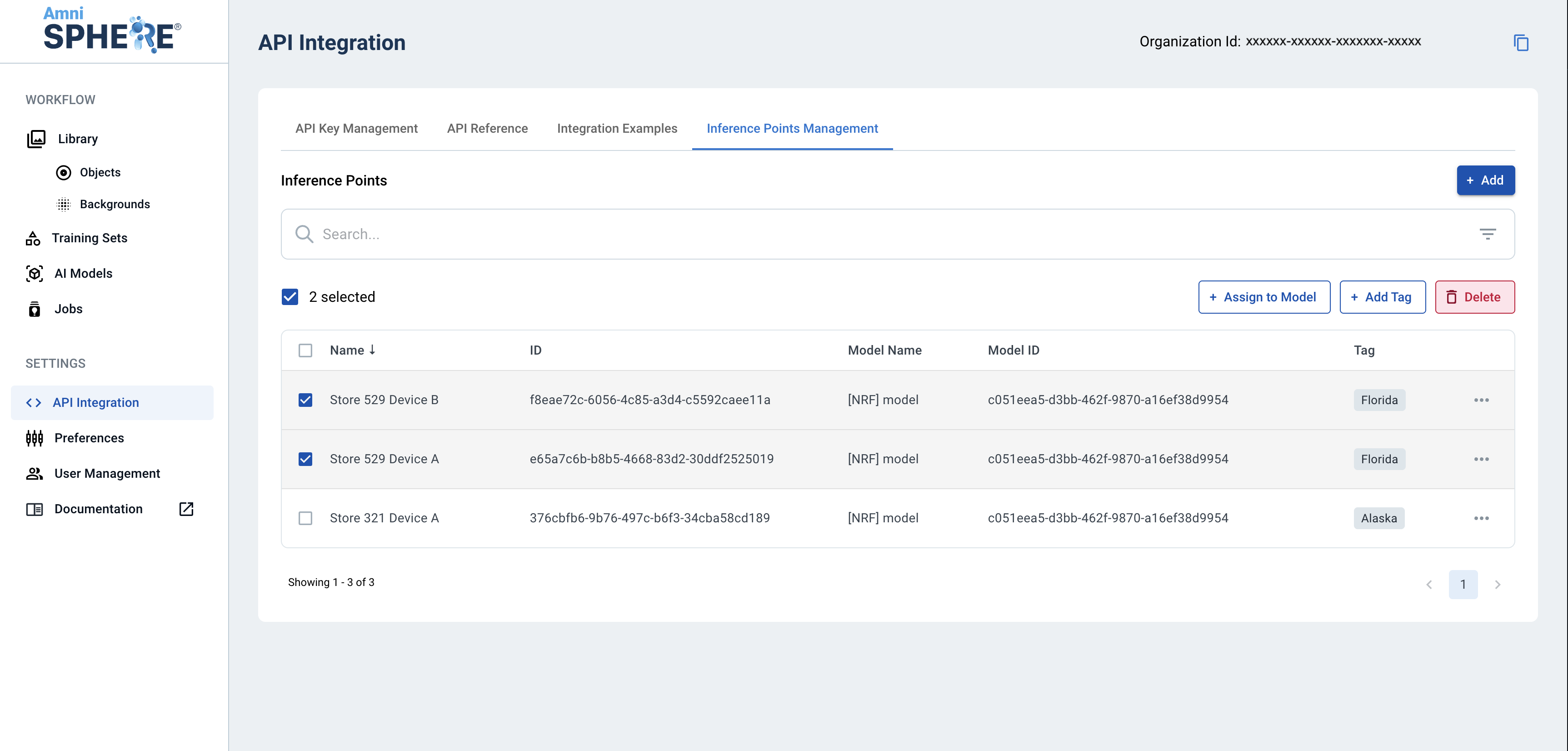This screenshot has width=1568, height=751.
Task: Toggle the header select-all checkbox
Action: (305, 350)
